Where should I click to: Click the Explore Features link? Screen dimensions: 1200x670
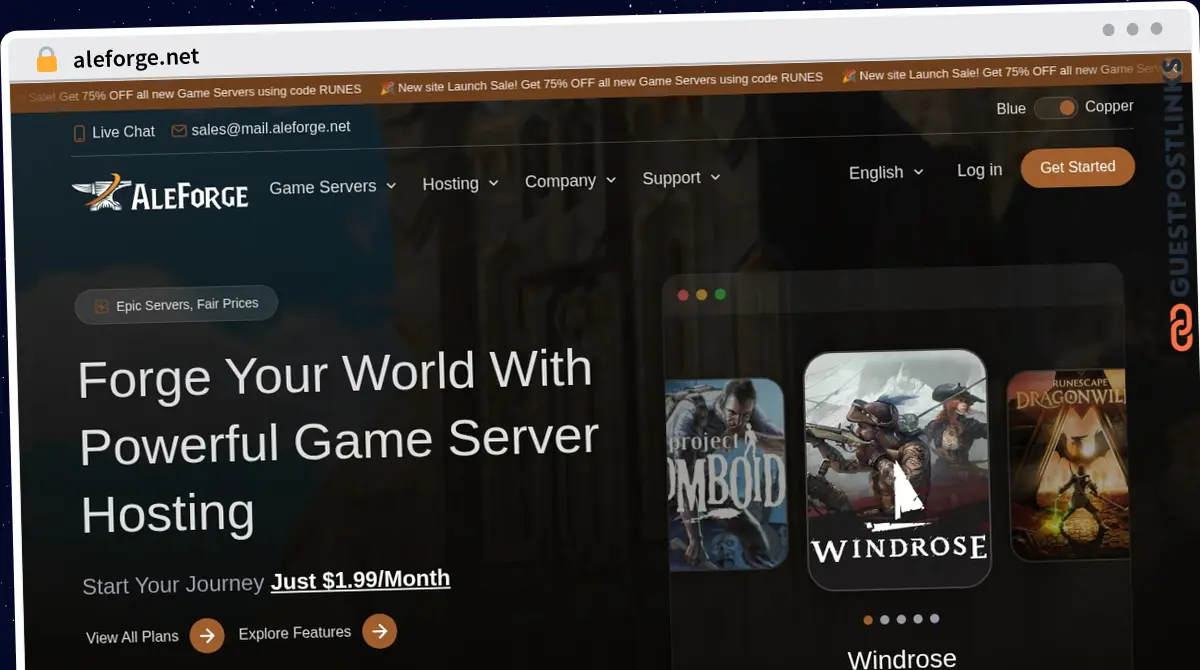pyautogui.click(x=295, y=633)
